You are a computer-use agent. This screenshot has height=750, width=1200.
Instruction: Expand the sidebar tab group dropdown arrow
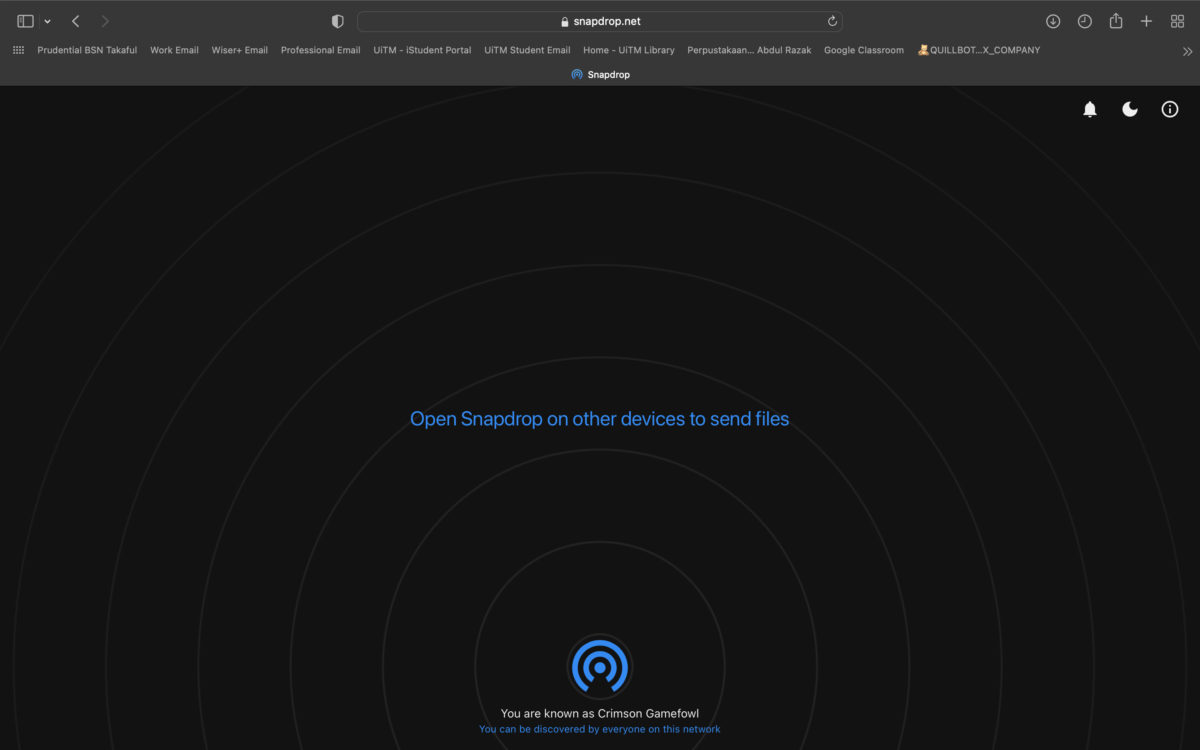(47, 21)
